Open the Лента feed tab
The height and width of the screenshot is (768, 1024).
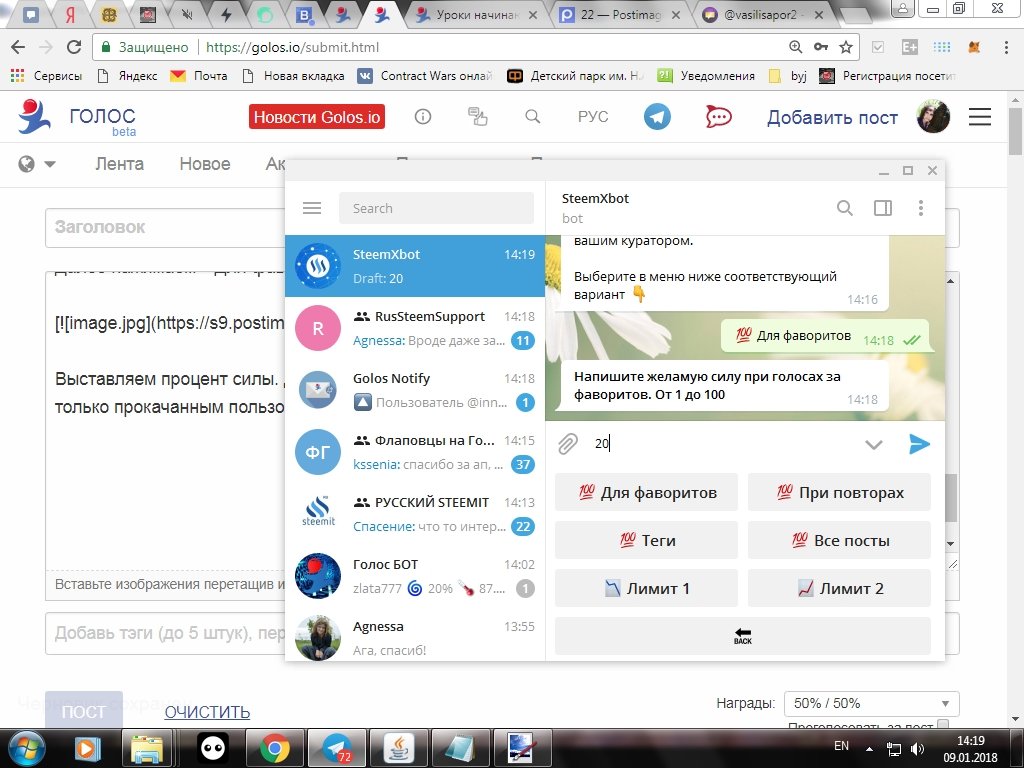coord(120,164)
